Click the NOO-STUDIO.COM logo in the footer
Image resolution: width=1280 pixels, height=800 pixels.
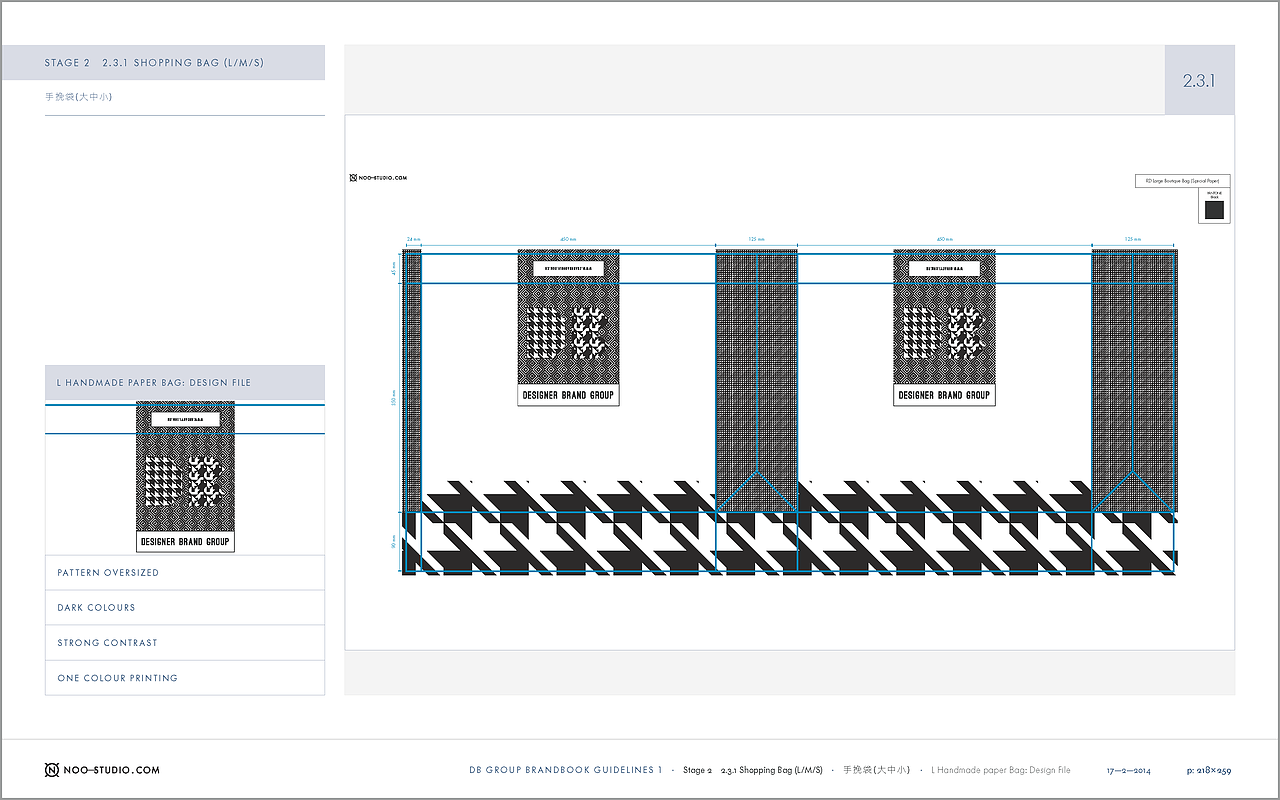click(102, 770)
